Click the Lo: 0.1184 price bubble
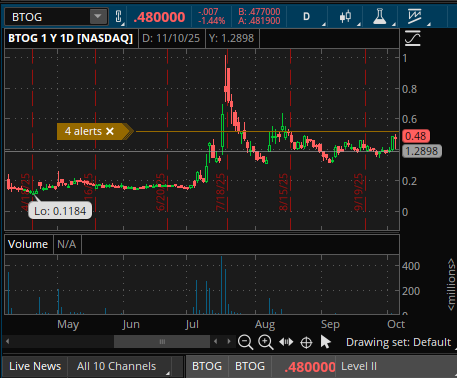The height and width of the screenshot is (378, 457). (60, 211)
